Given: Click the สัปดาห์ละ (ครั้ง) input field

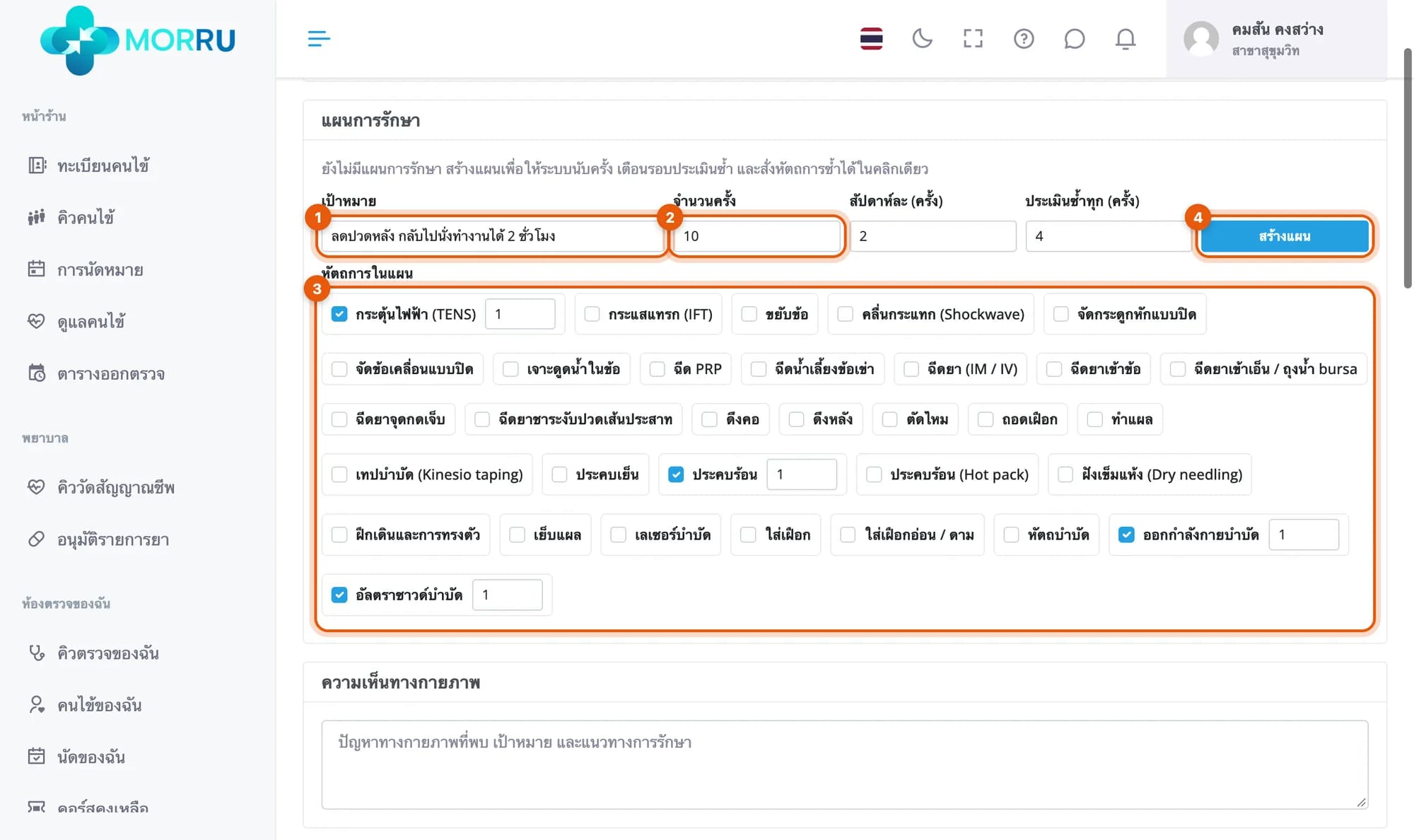Looking at the screenshot, I should 933,236.
